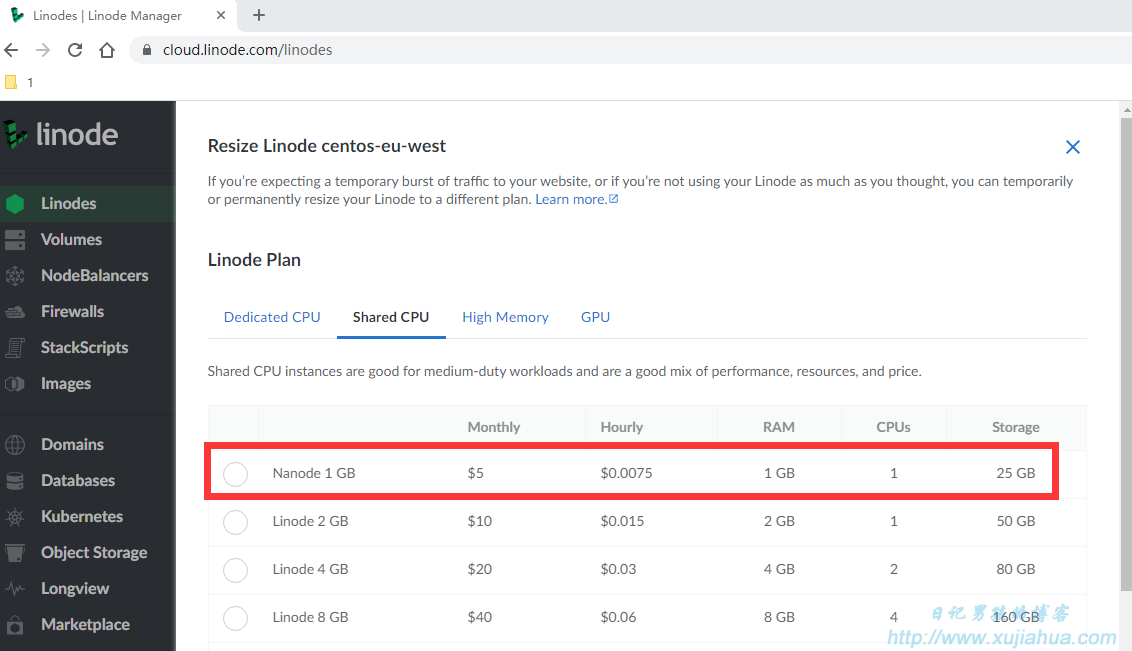Close the Resize Linode dialog
This screenshot has width=1132, height=651.
(1073, 147)
